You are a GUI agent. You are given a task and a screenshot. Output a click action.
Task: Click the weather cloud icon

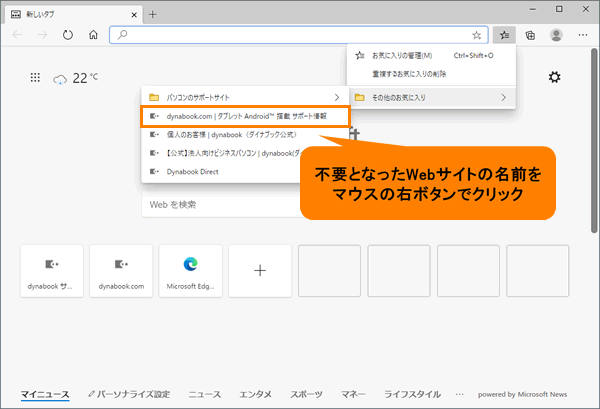click(60, 80)
